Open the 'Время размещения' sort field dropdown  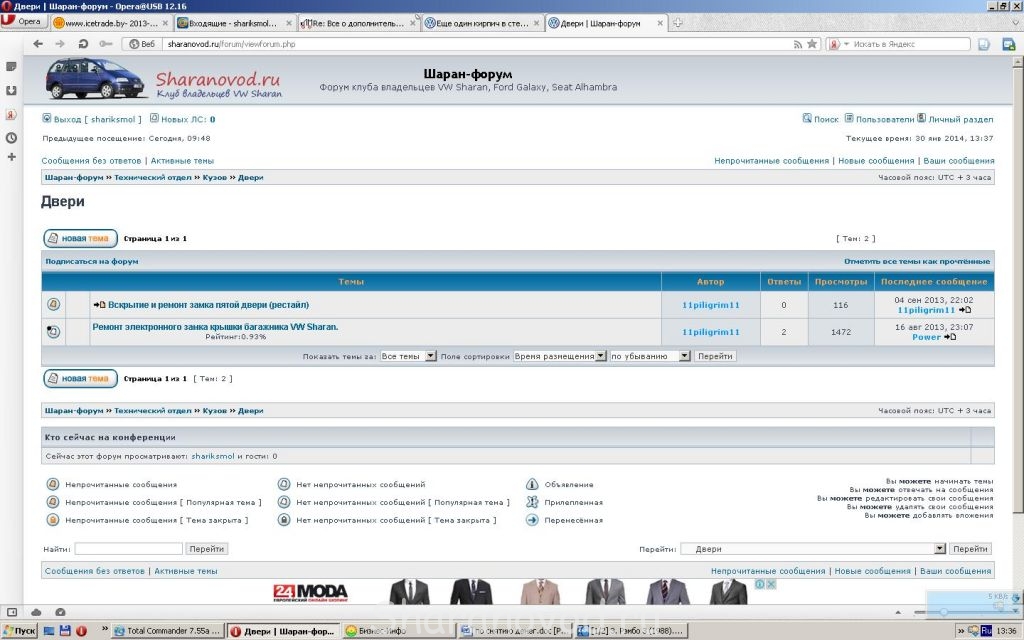(601, 356)
